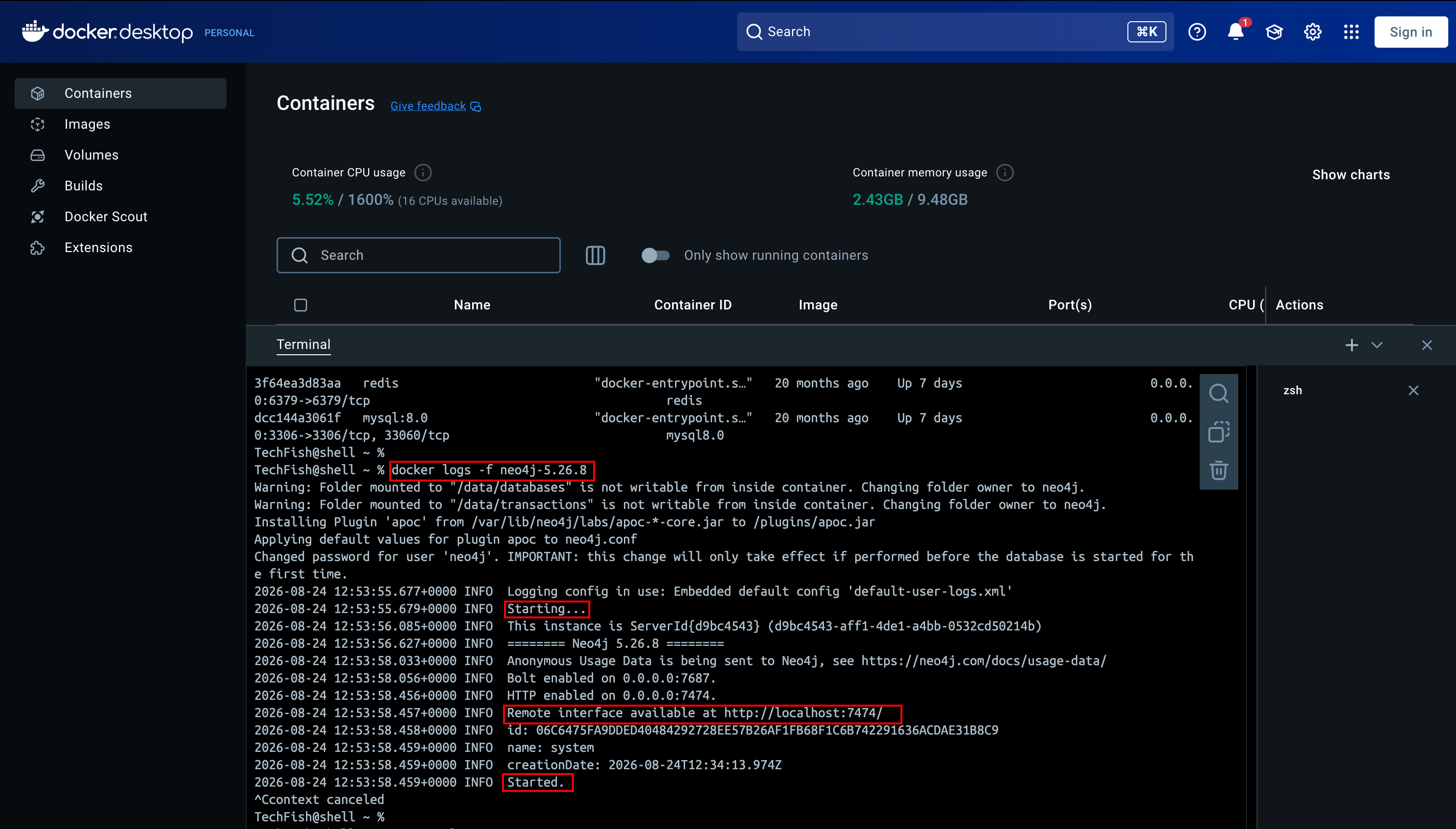
Task: Open the Builds sidebar section
Action: pyautogui.click(x=120, y=186)
